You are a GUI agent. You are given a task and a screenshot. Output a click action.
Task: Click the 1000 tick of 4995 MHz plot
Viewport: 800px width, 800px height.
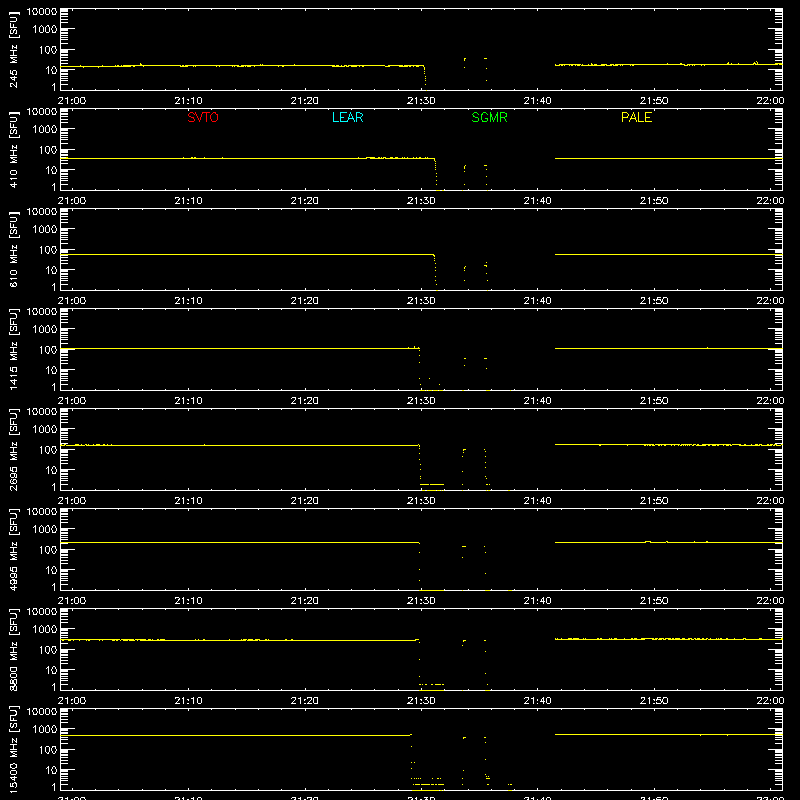tap(45, 529)
